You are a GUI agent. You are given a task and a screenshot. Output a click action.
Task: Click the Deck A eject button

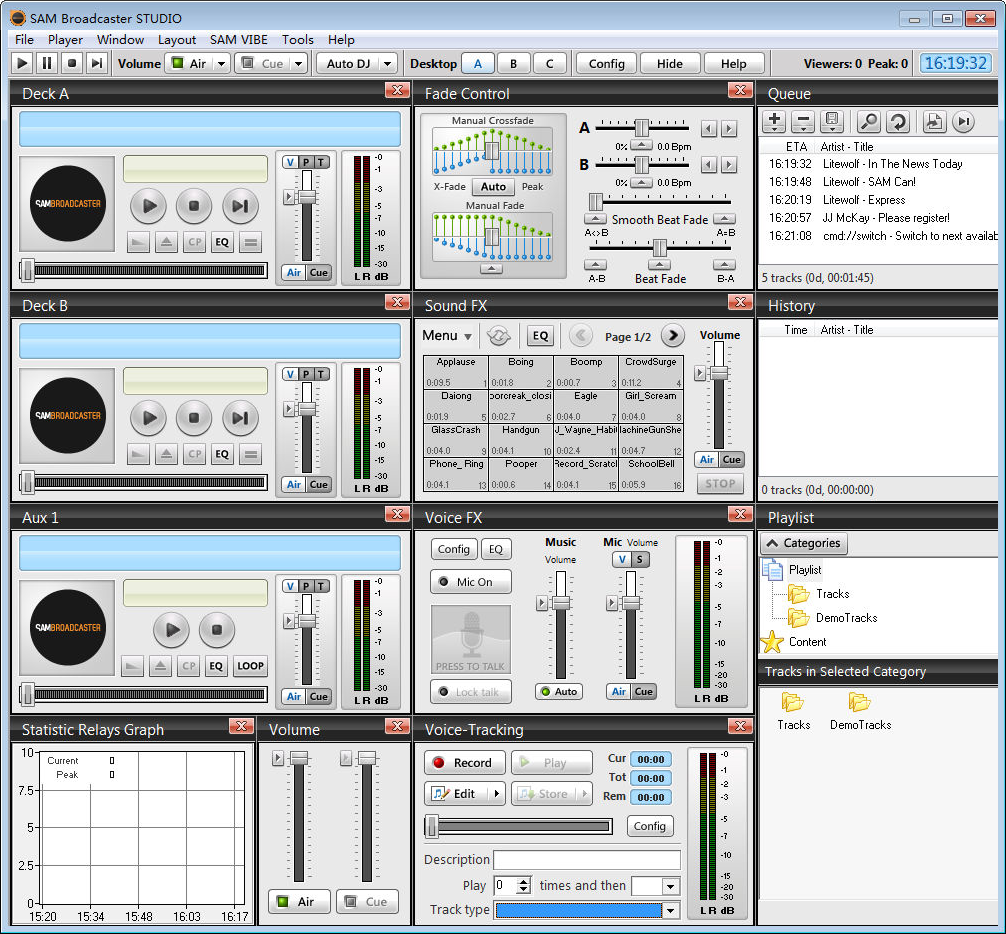point(166,242)
